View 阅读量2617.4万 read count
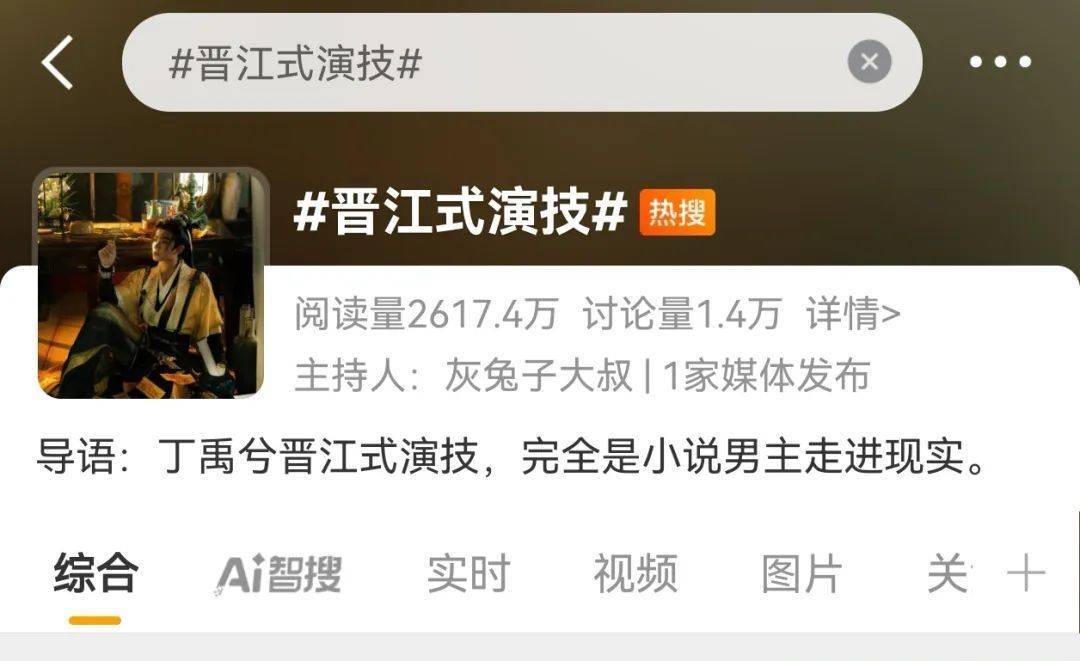Screen dimensions: 1080x661 pyautogui.click(x=426, y=314)
